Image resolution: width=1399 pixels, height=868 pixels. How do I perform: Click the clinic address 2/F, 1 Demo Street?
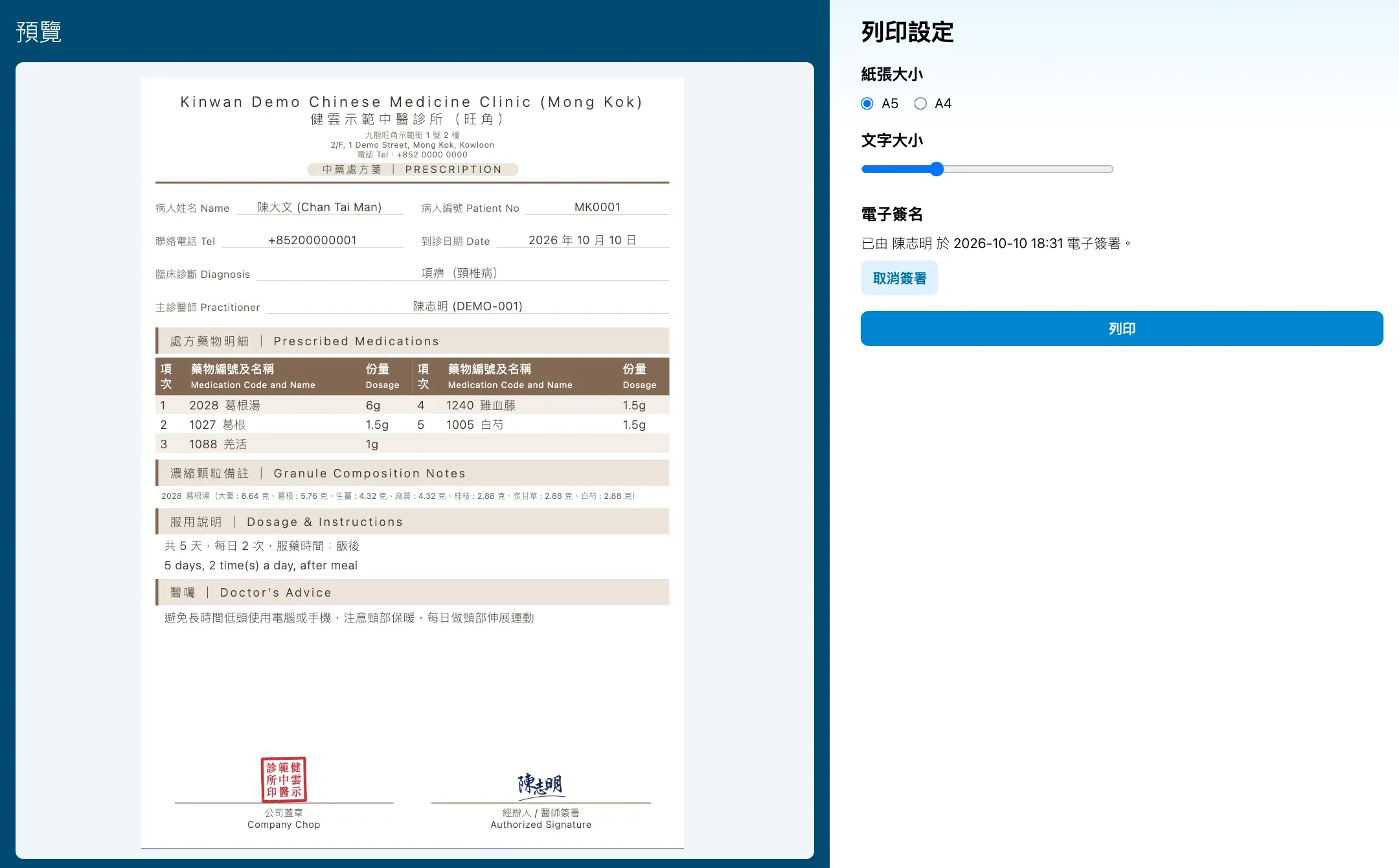click(412, 145)
